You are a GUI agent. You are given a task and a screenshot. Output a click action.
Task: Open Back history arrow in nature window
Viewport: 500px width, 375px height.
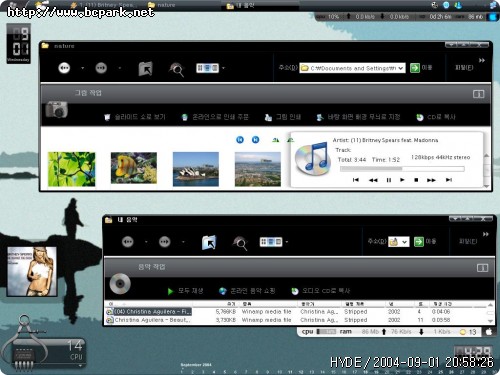[x=82, y=68]
